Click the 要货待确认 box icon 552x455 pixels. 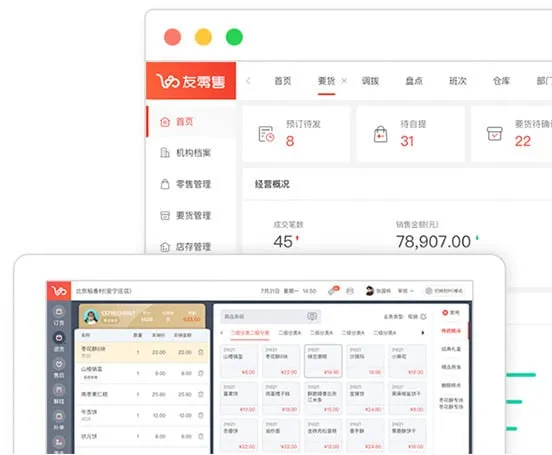tap(495, 134)
